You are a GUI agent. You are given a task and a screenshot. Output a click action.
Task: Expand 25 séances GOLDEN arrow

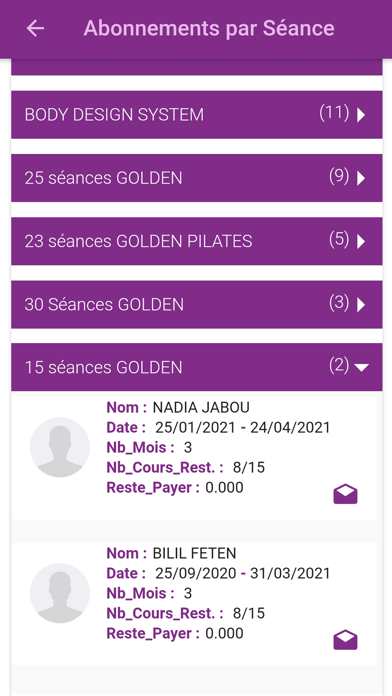(x=361, y=178)
